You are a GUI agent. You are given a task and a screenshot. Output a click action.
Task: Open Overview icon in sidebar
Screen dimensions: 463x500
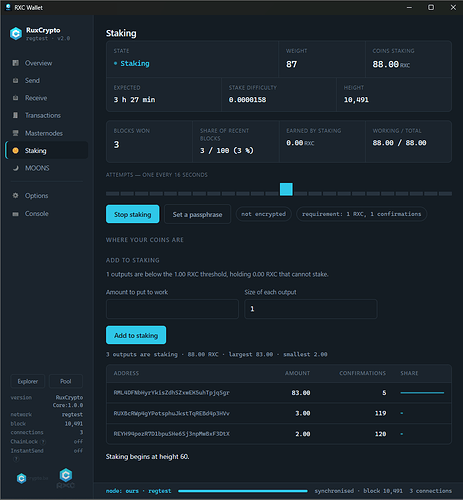15,63
